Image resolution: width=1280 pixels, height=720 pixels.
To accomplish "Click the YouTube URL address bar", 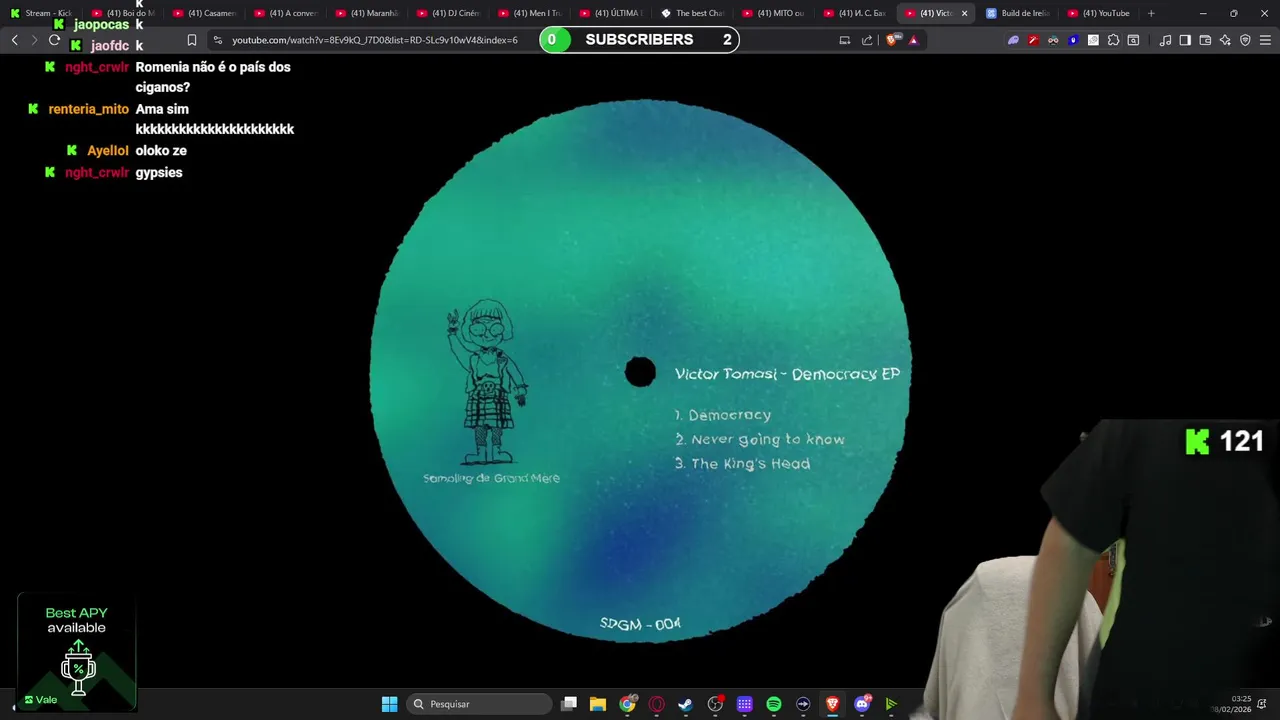I will [x=375, y=40].
